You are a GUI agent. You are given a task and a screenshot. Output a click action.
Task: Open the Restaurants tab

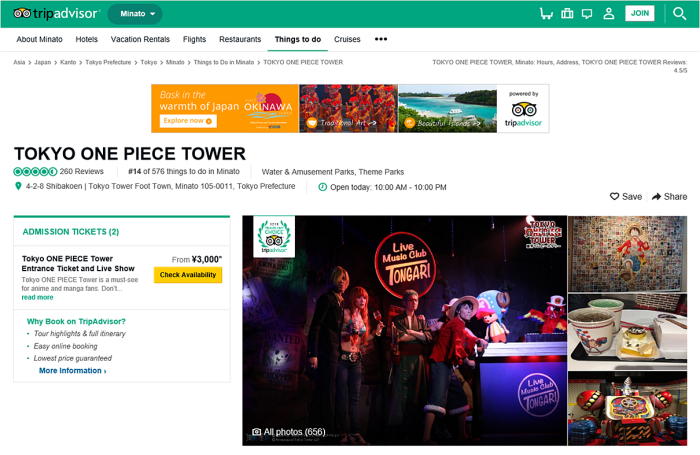tap(240, 39)
